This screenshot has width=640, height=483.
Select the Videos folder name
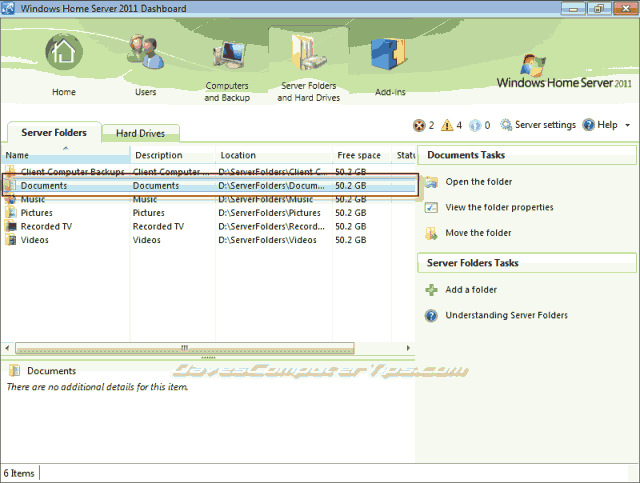[35, 240]
